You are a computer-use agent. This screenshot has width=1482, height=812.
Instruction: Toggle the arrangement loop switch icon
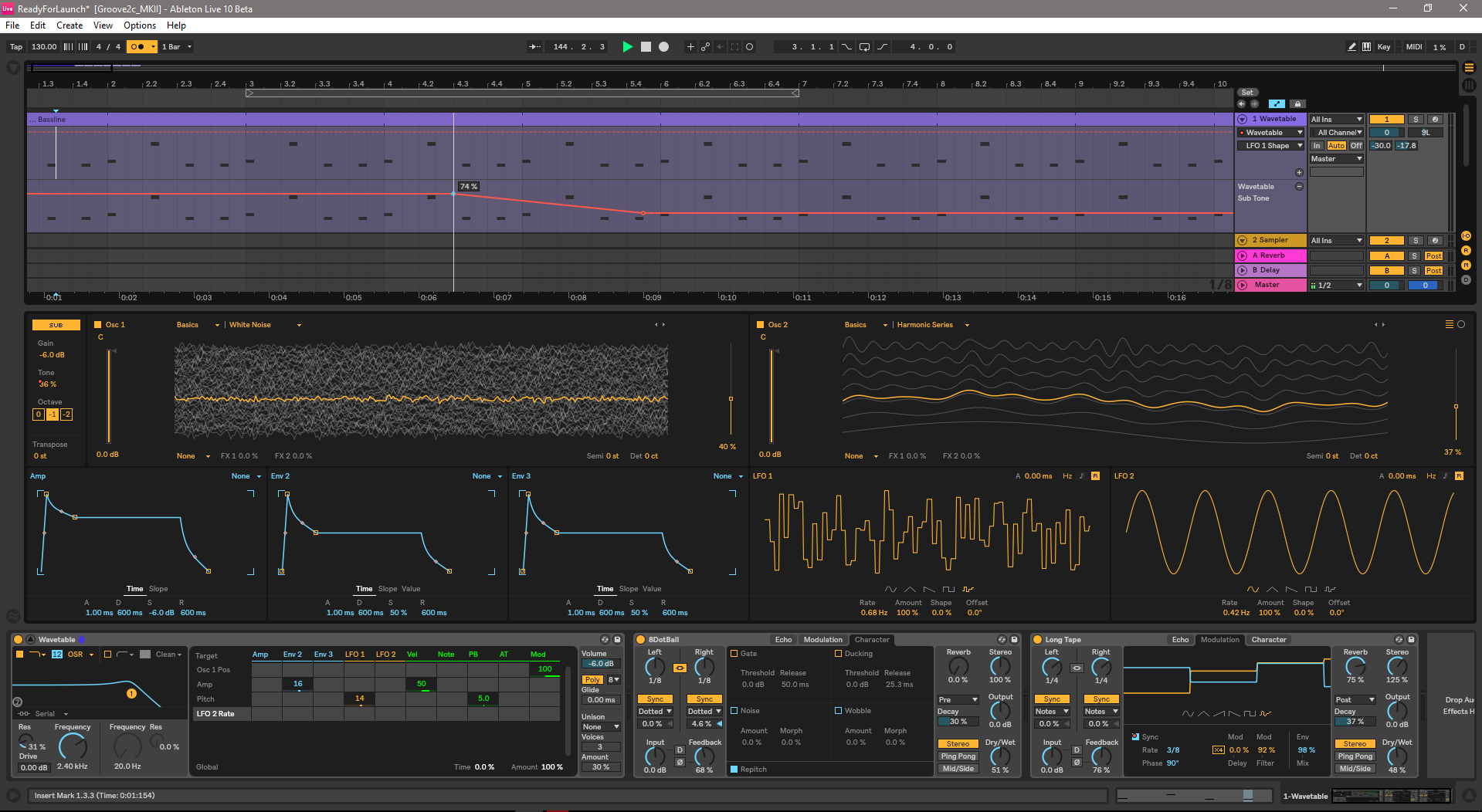pyautogui.click(x=864, y=46)
